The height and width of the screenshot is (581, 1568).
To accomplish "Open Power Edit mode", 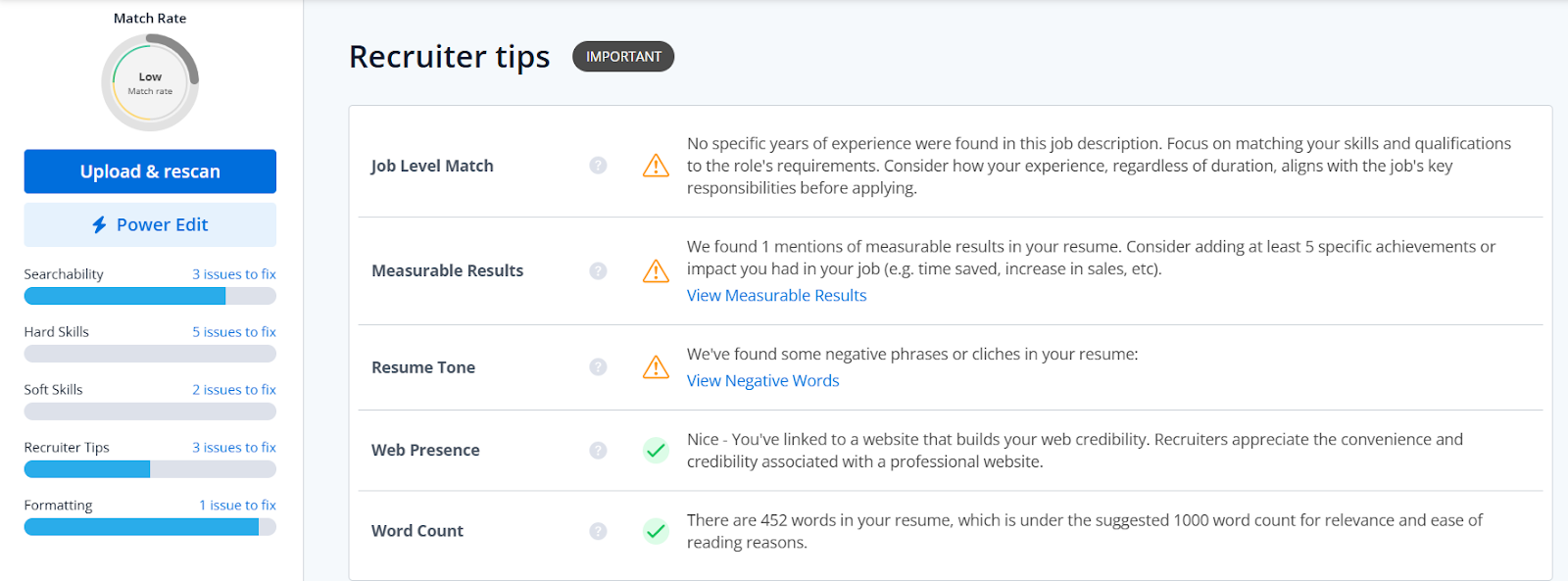I will point(150,224).
